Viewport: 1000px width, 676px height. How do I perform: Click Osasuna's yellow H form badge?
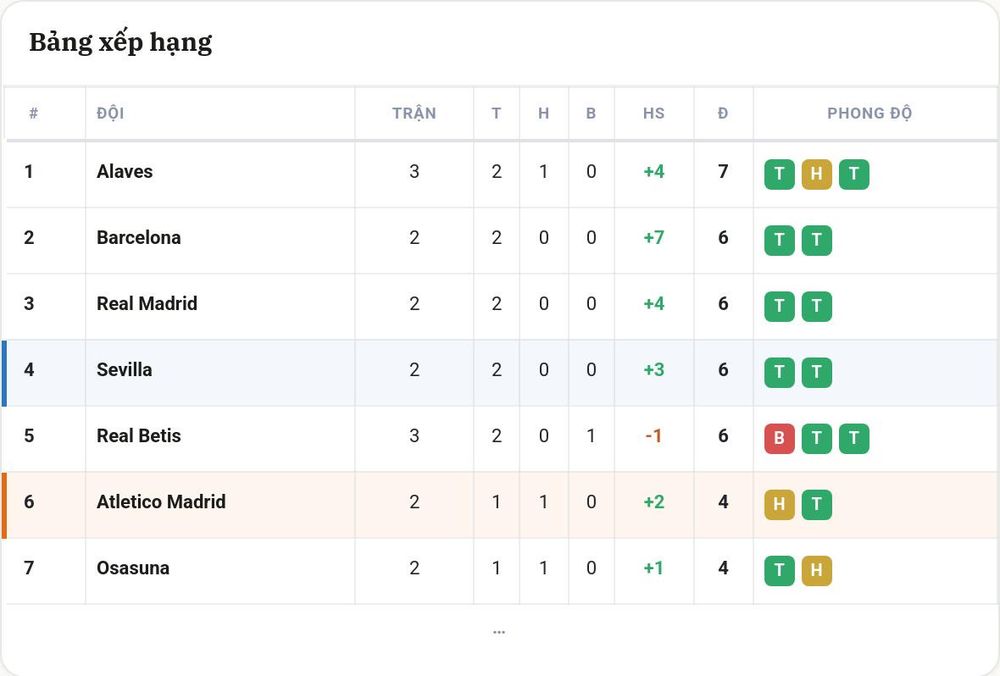click(x=816, y=570)
